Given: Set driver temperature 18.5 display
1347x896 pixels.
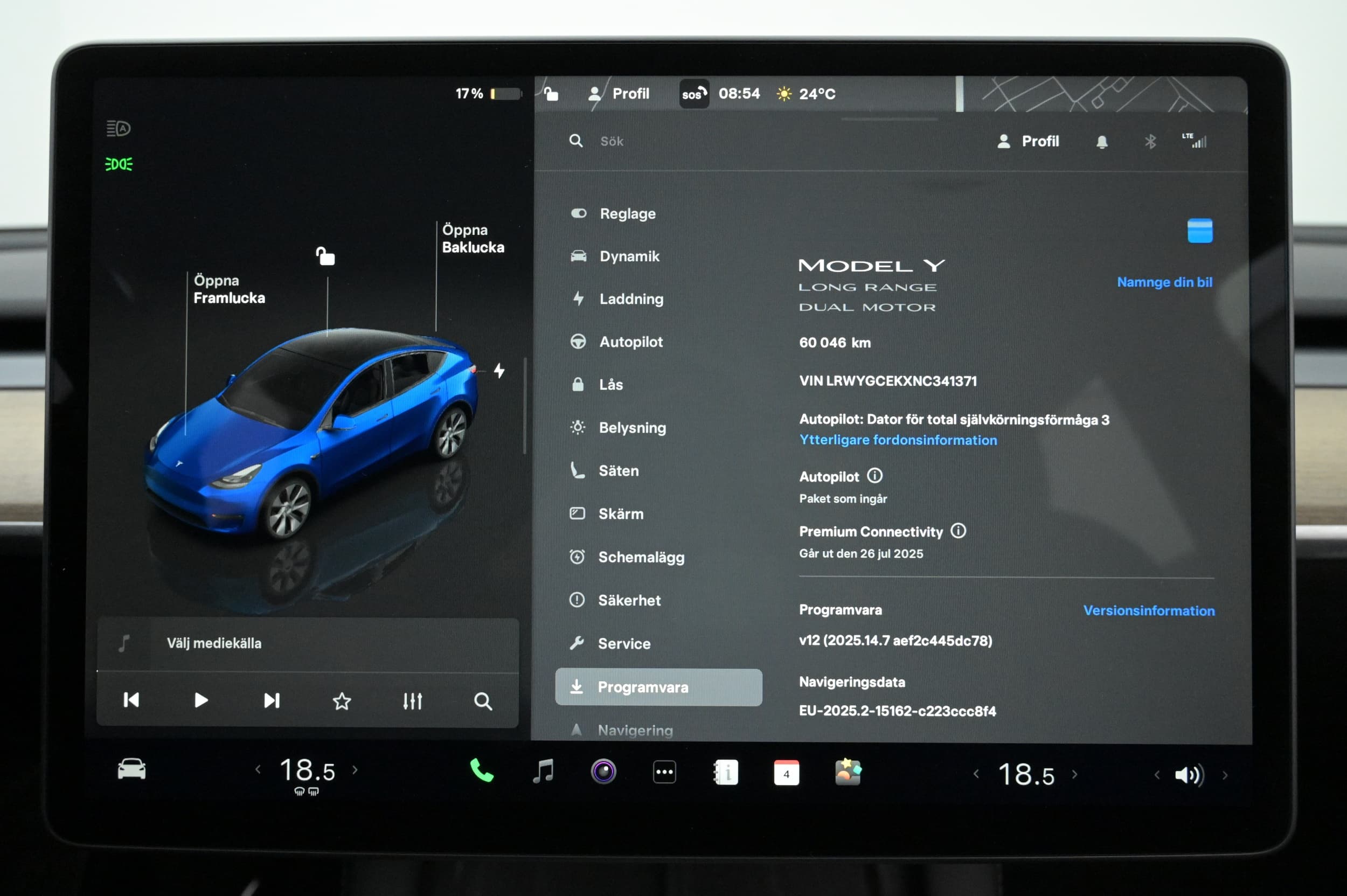Looking at the screenshot, I should pos(307,770).
